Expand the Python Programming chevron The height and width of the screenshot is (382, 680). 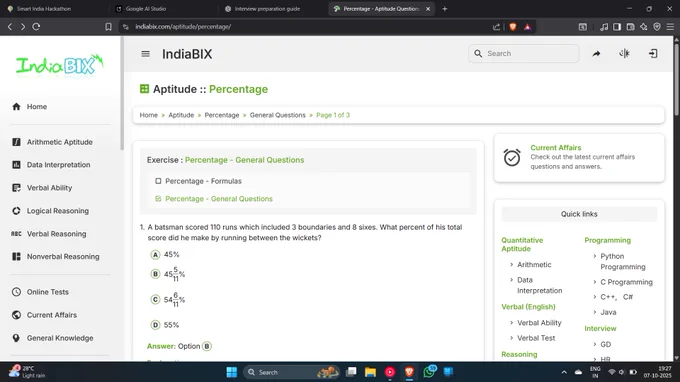pos(595,256)
